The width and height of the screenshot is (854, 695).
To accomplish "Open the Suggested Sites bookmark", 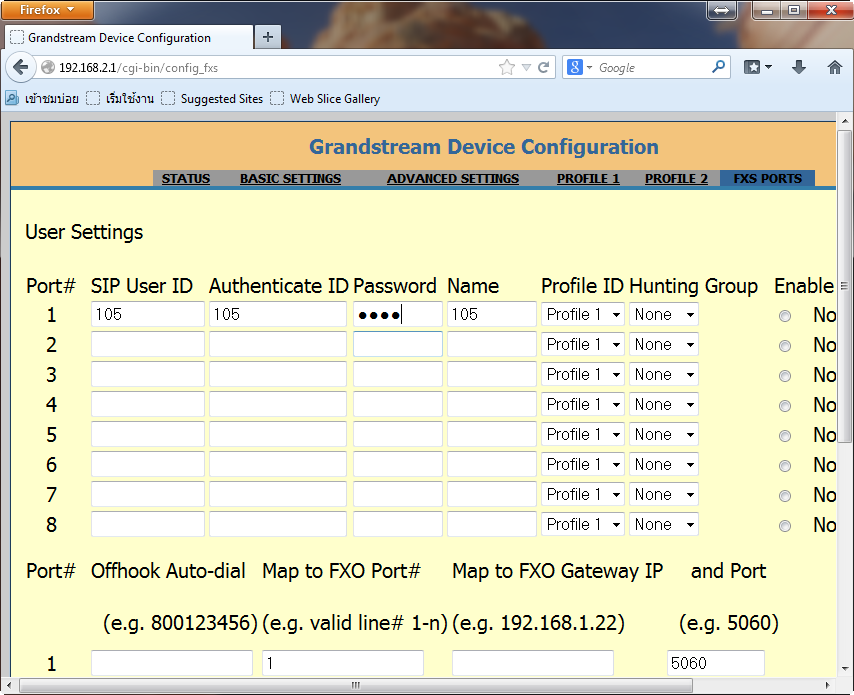I will [212, 99].
